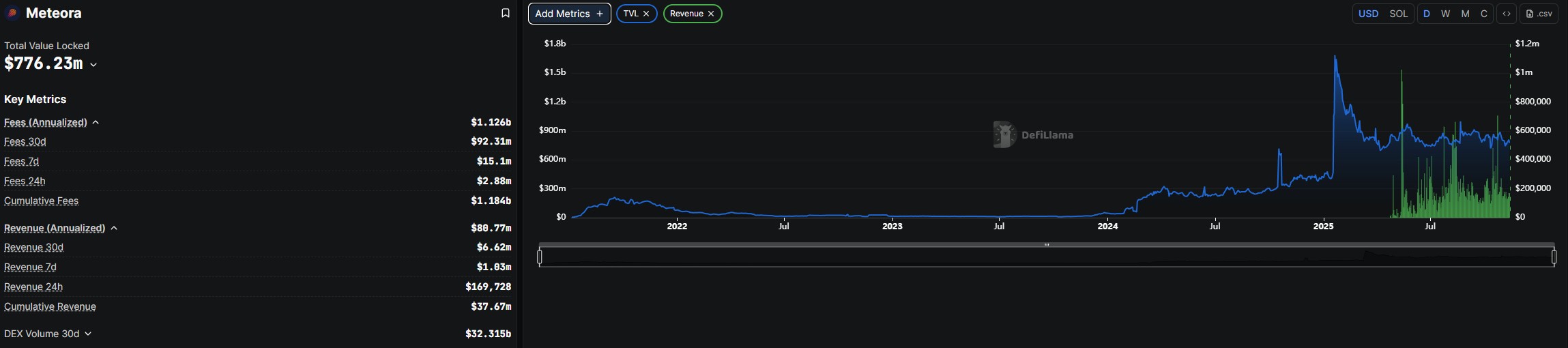This screenshot has width=1568, height=348.
Task: Click the $1.8b left axis label
Action: (x=555, y=43)
